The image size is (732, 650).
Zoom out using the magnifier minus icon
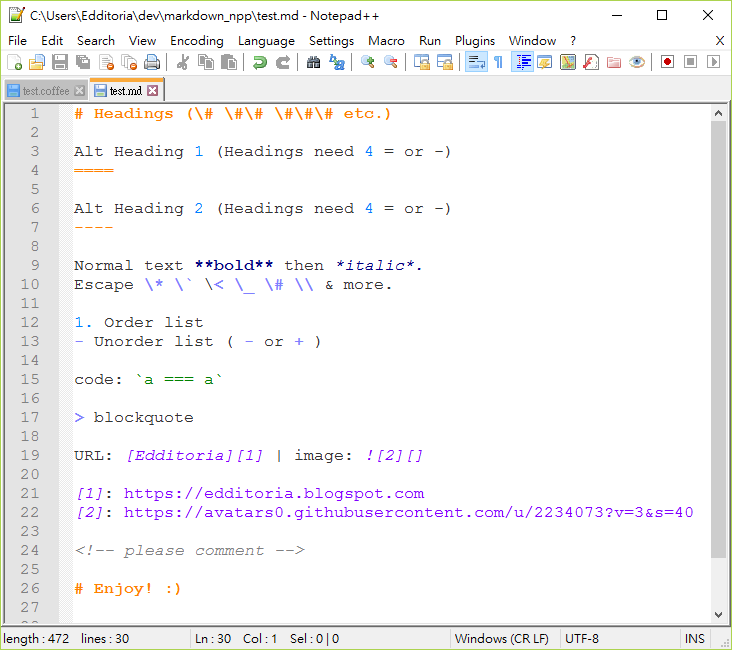coord(390,62)
